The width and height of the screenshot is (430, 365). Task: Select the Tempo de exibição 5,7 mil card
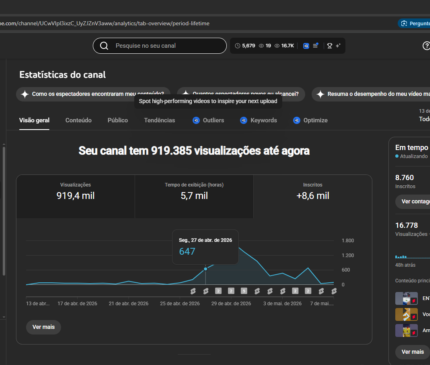tap(194, 196)
